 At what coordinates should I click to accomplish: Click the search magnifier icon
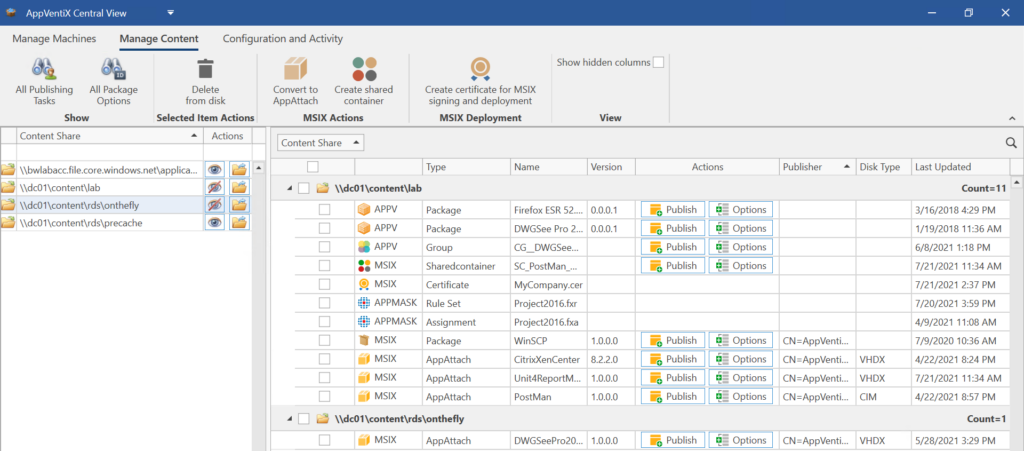1011,143
